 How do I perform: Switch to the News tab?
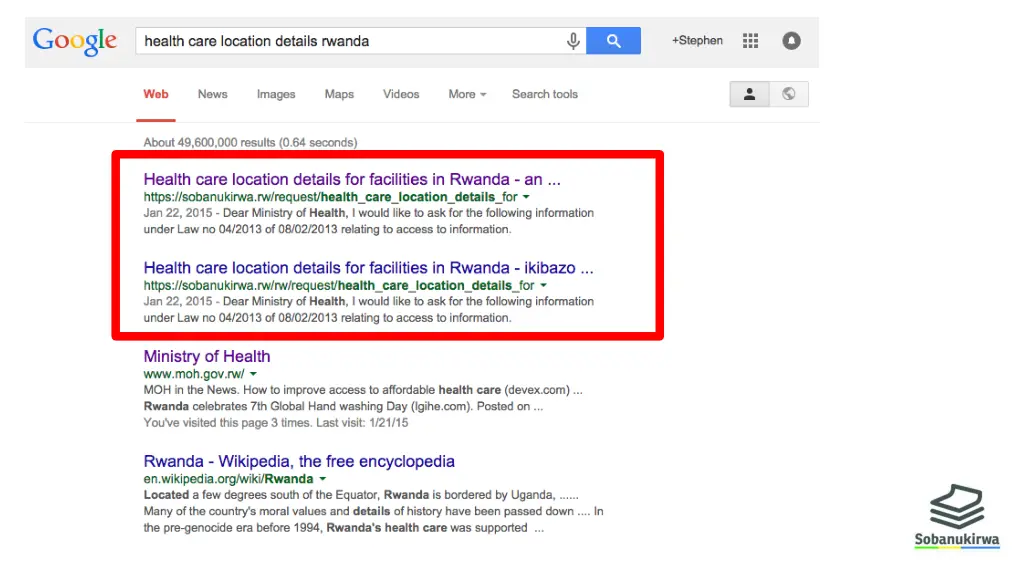pos(212,94)
